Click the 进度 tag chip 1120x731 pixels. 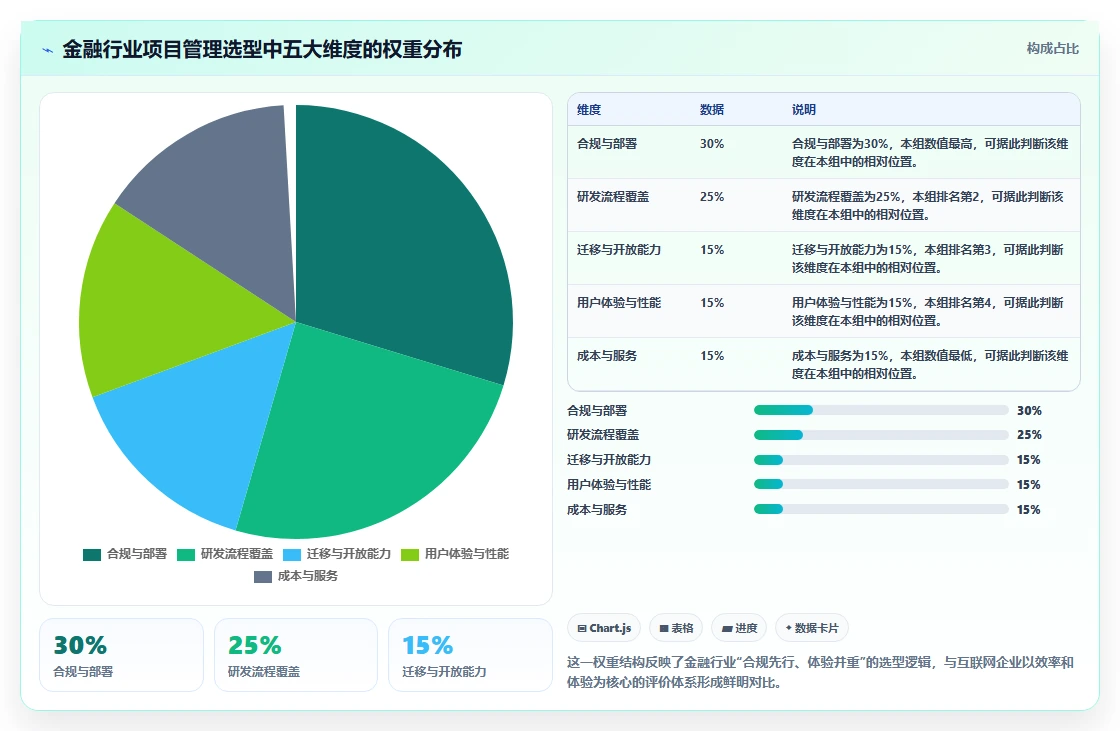[x=739, y=628]
